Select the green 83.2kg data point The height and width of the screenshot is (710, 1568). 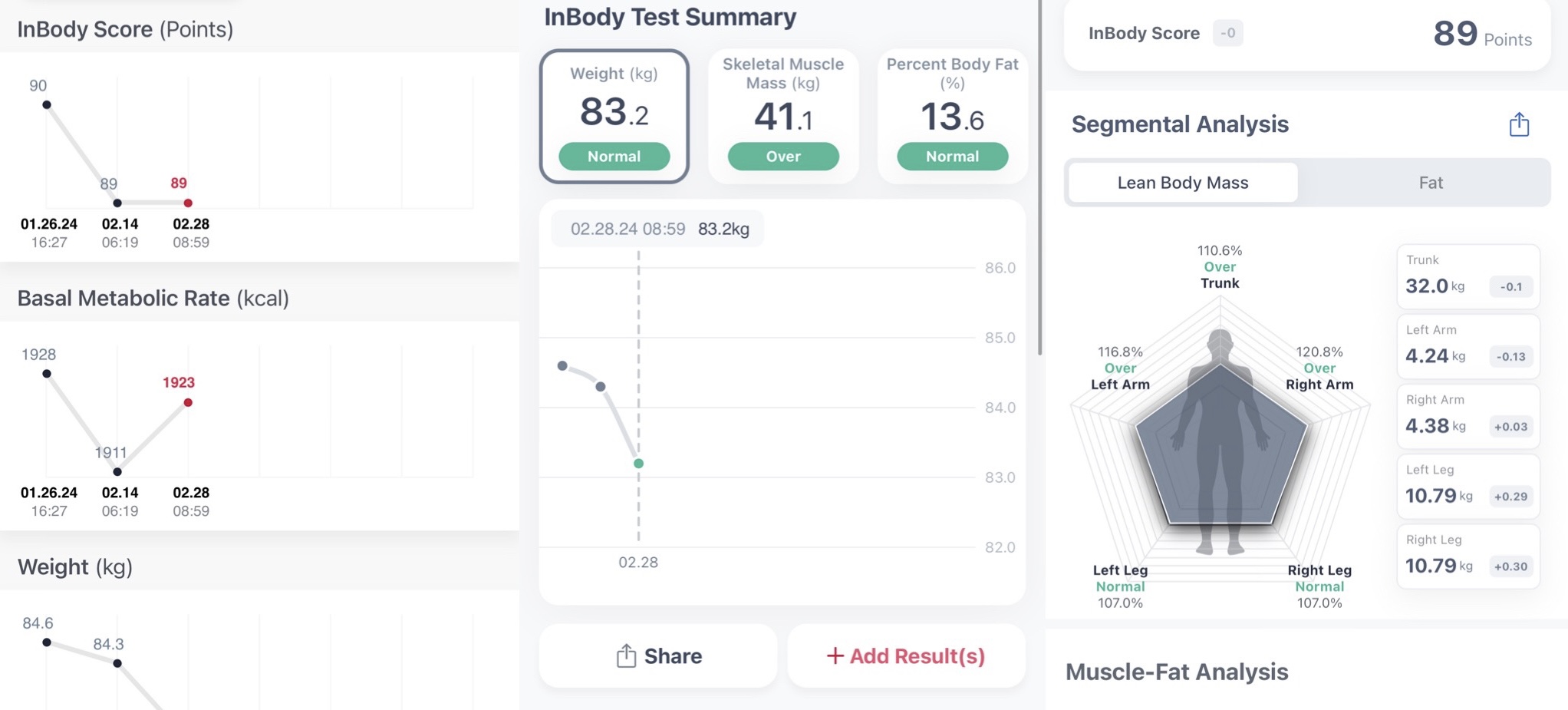pyautogui.click(x=638, y=463)
